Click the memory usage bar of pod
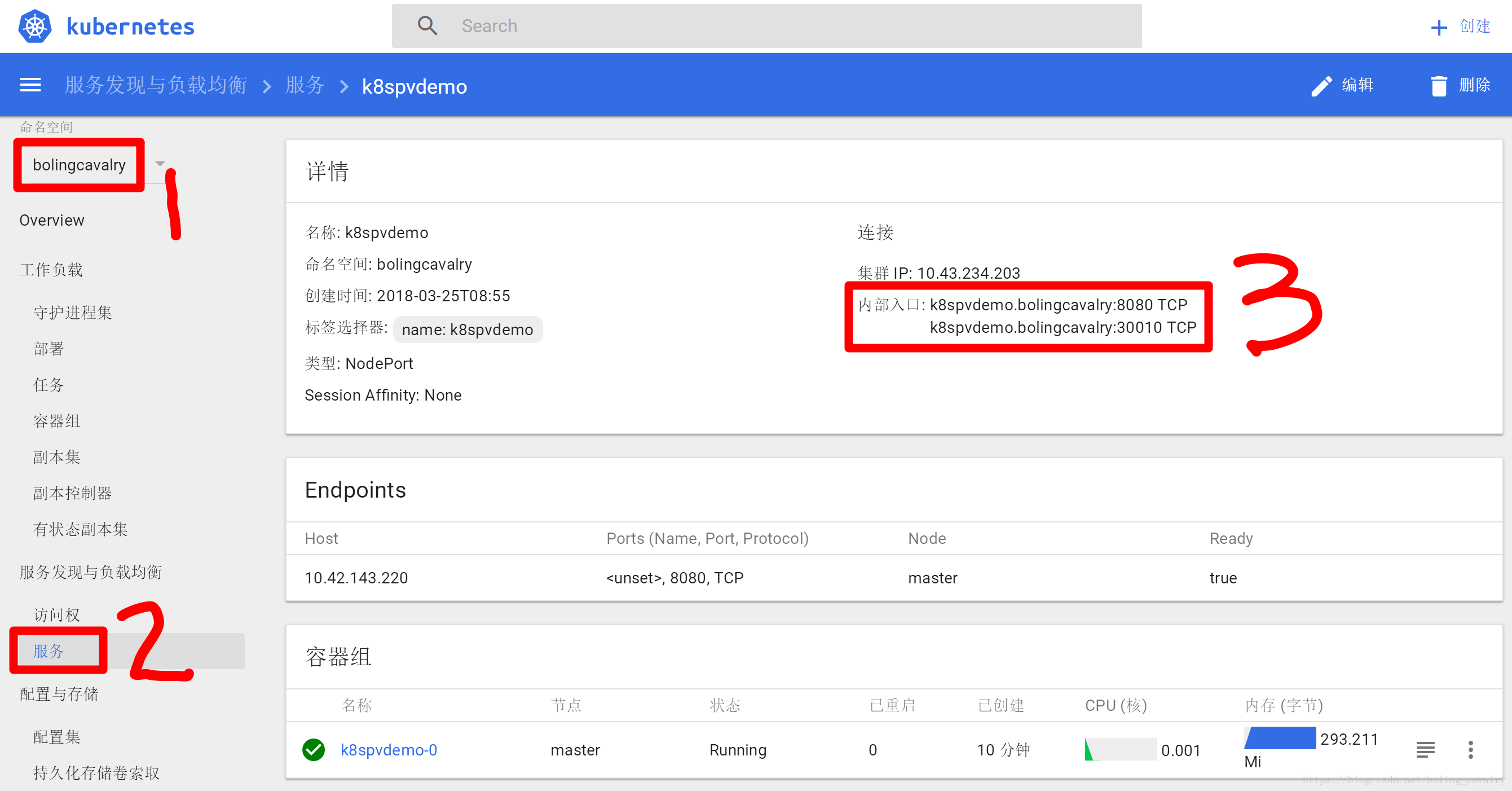This screenshot has width=1512, height=791. coord(1280,737)
